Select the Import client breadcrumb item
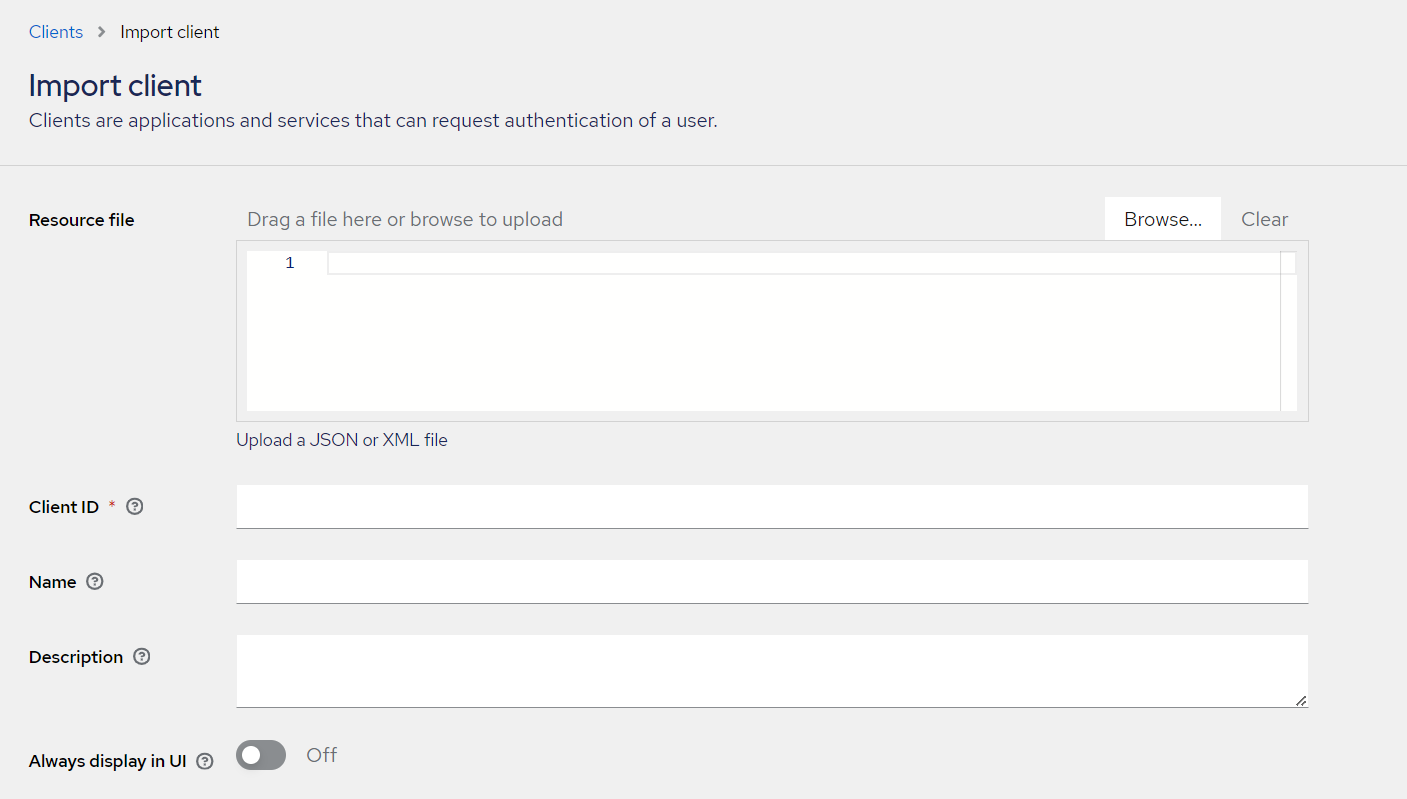 point(170,32)
